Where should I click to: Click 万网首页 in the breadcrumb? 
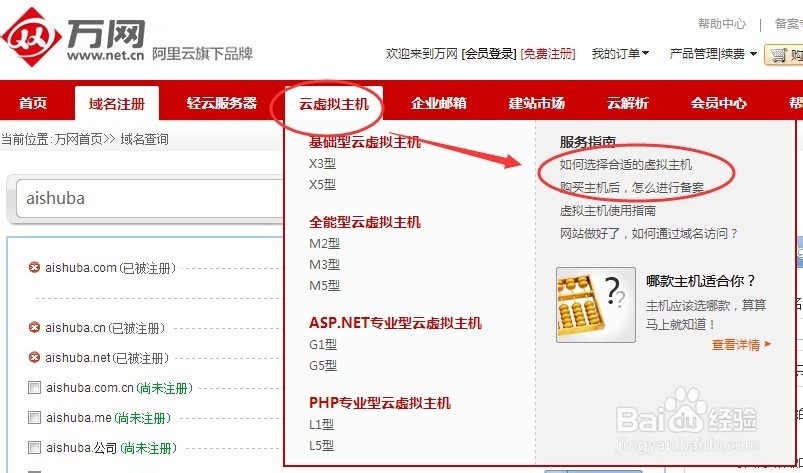(79, 139)
